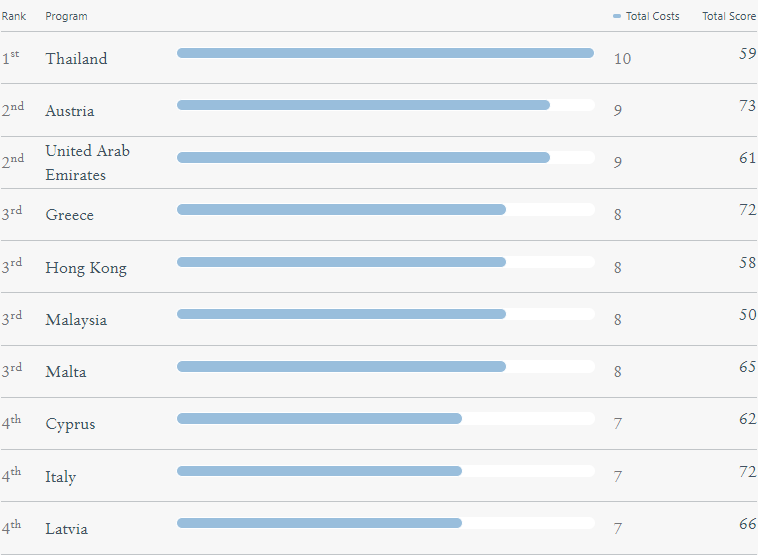758x555 pixels.
Task: Open the Thailand program entry
Action: coord(76,58)
